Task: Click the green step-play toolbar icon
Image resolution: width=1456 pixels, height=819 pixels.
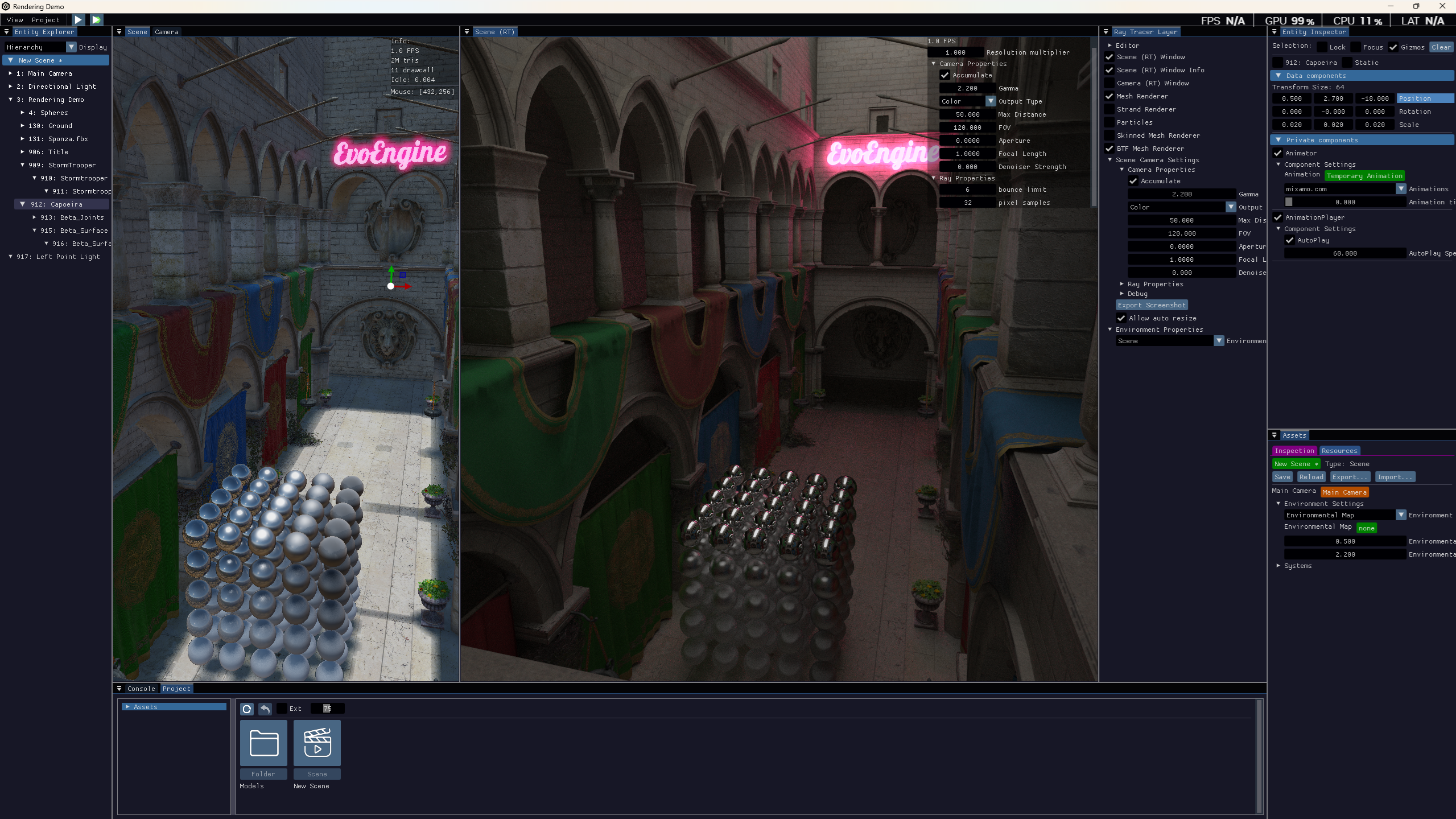Action: (x=96, y=20)
